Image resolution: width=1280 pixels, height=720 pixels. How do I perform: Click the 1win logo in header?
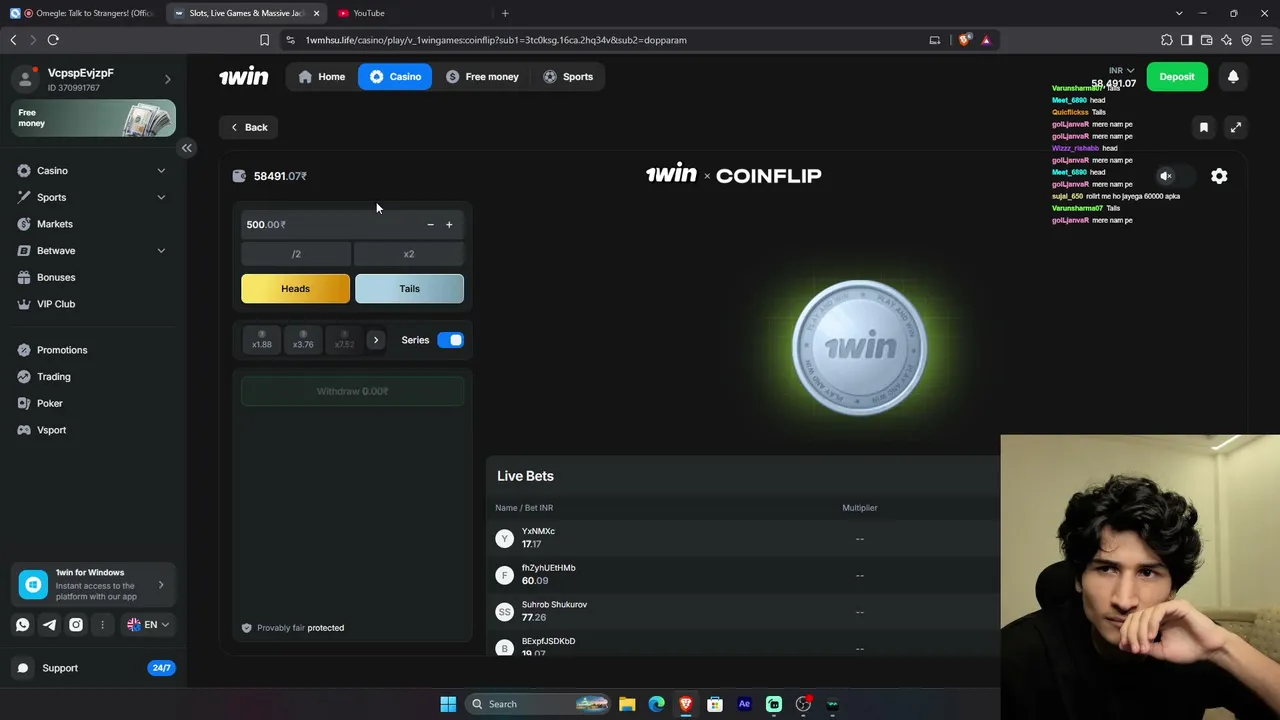[x=244, y=77]
